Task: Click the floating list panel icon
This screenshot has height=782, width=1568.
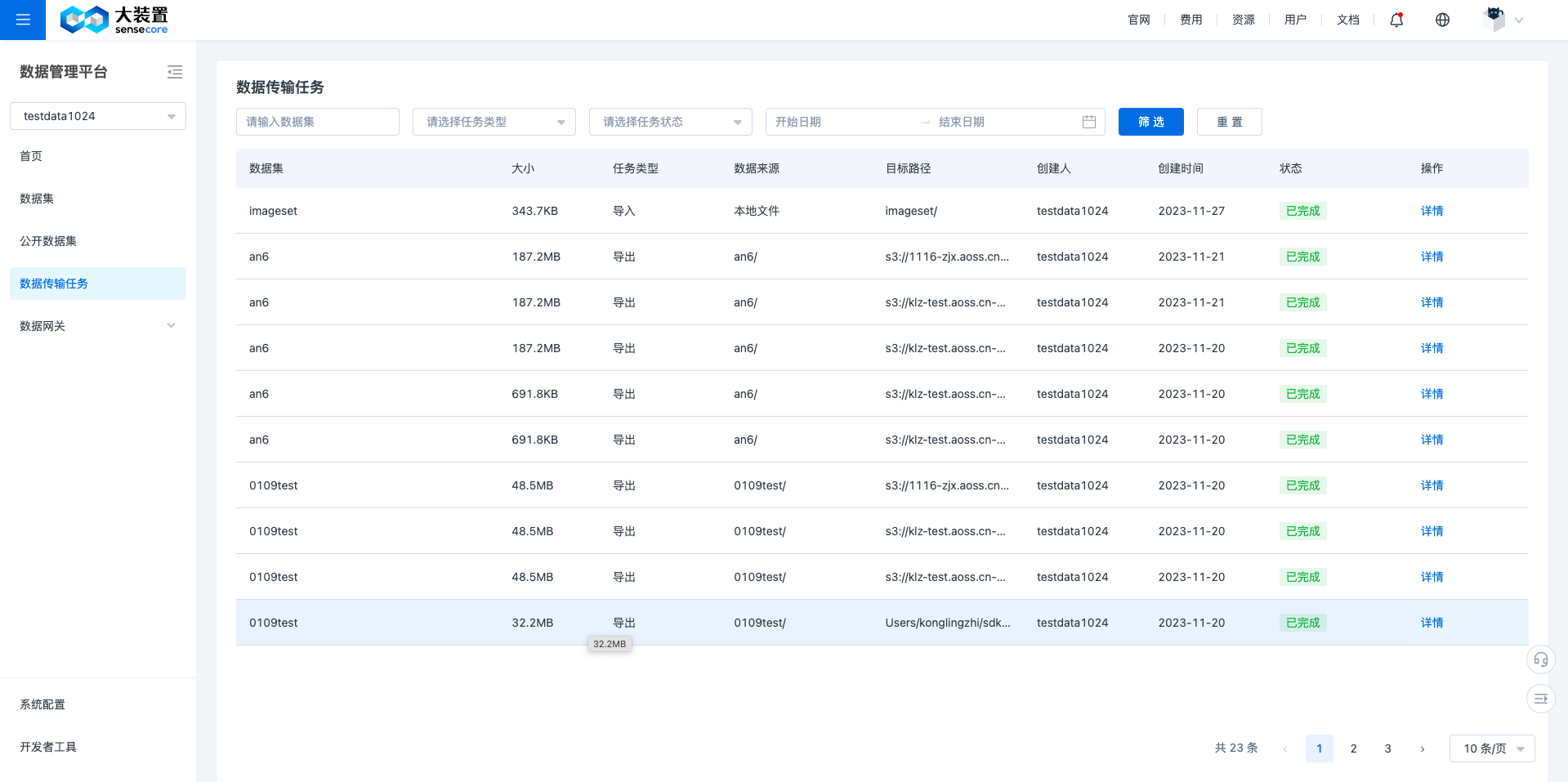Action: pyautogui.click(x=1540, y=699)
